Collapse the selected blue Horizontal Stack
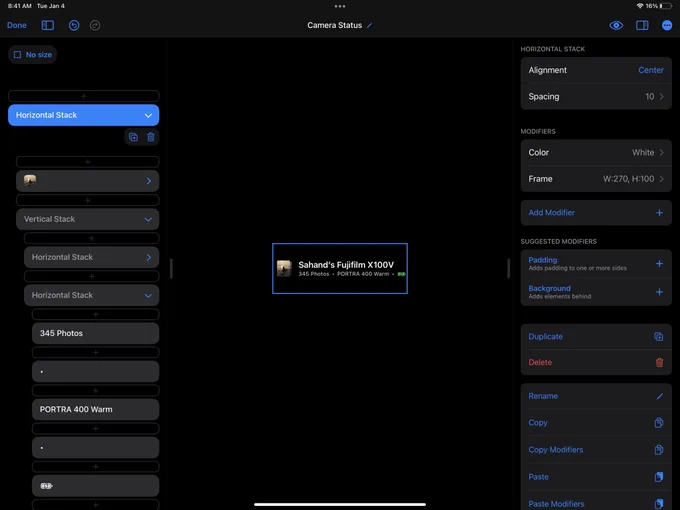 (148, 115)
